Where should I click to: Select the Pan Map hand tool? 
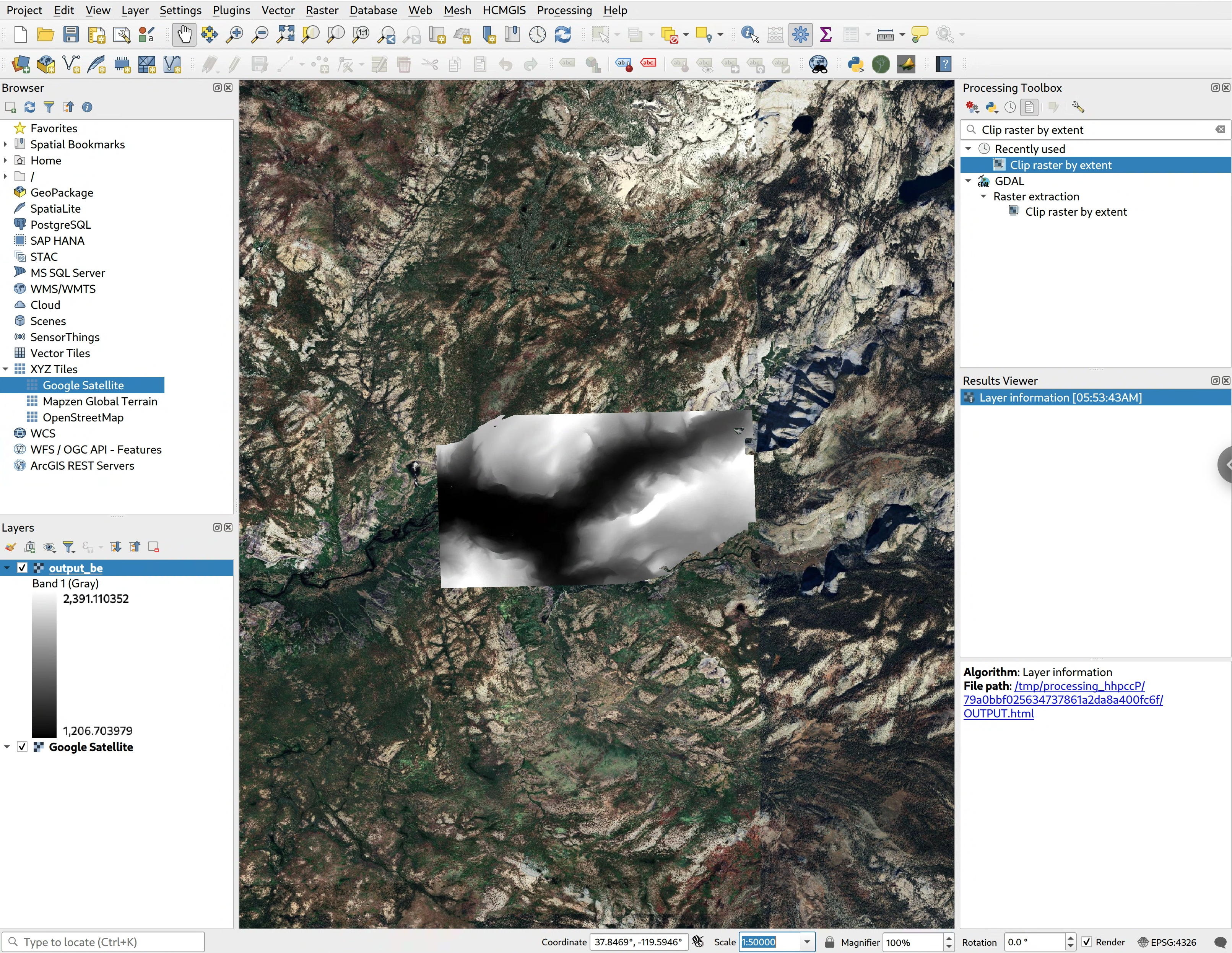(x=184, y=35)
